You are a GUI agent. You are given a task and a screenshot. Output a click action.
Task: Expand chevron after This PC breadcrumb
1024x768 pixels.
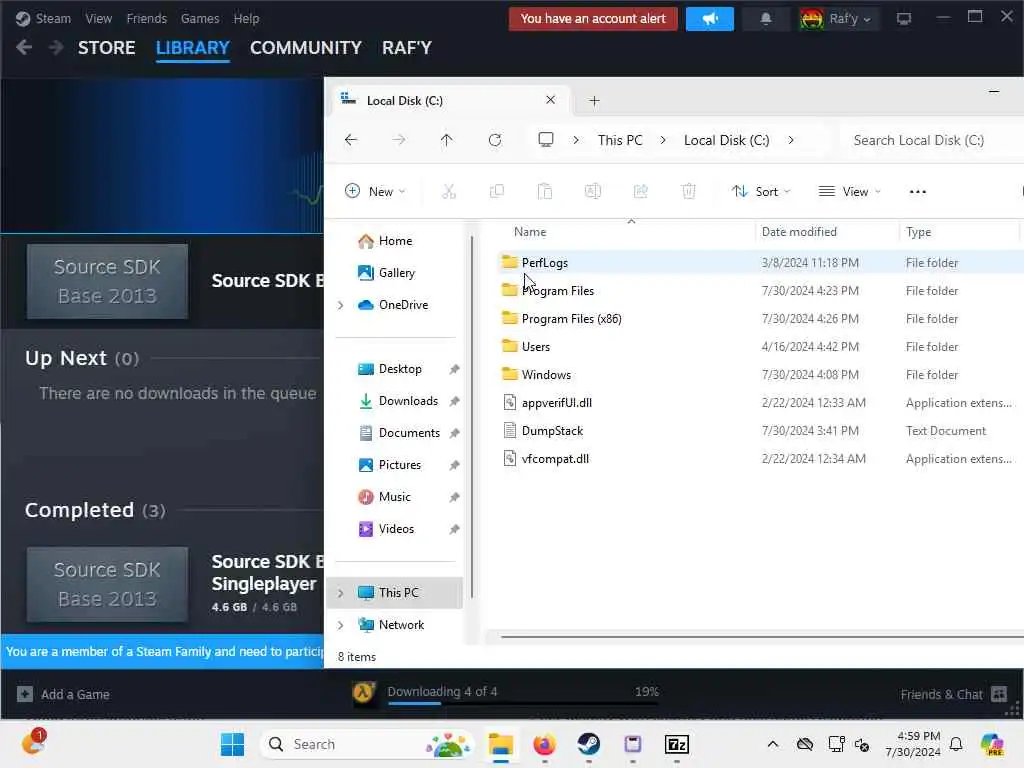[663, 140]
